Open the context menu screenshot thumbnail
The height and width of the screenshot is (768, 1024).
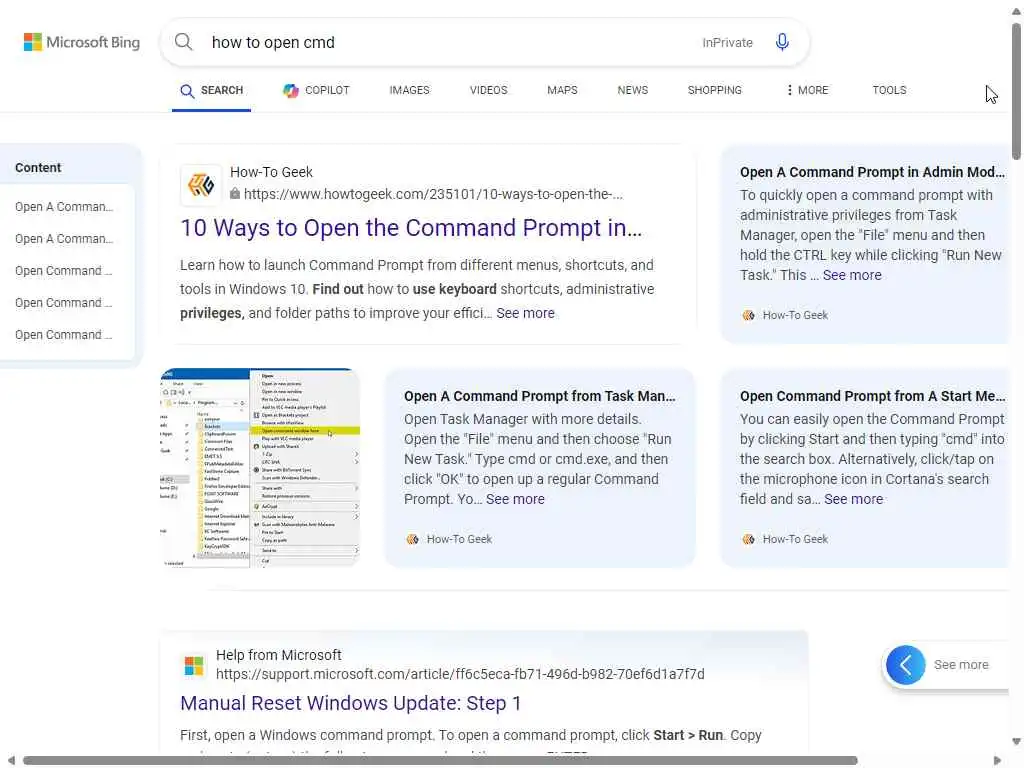coord(260,467)
